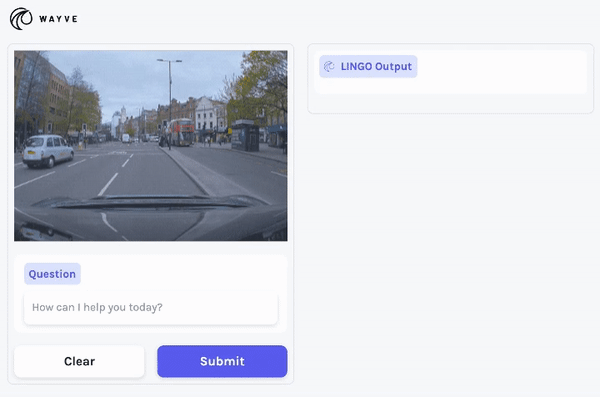Click the silver taxi in the driving image
600x397 pixels.
(x=48, y=151)
